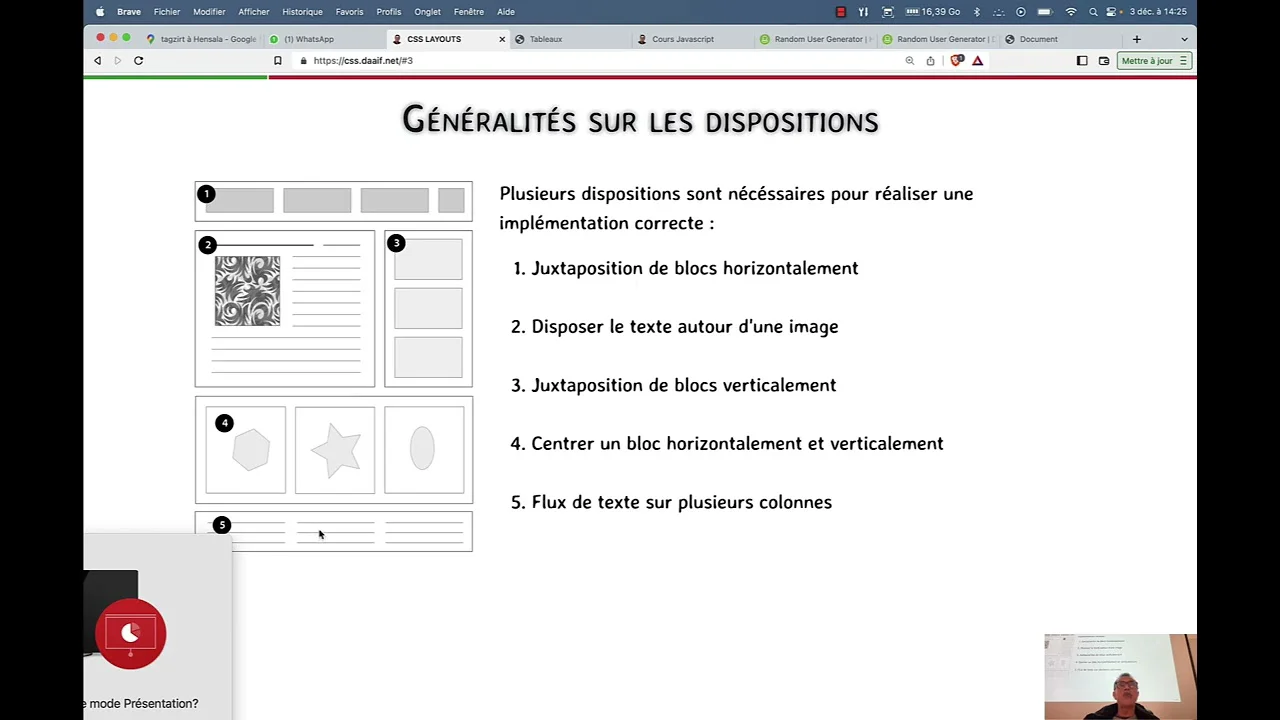
Task: Open the Afficher menu
Action: pos(254,12)
